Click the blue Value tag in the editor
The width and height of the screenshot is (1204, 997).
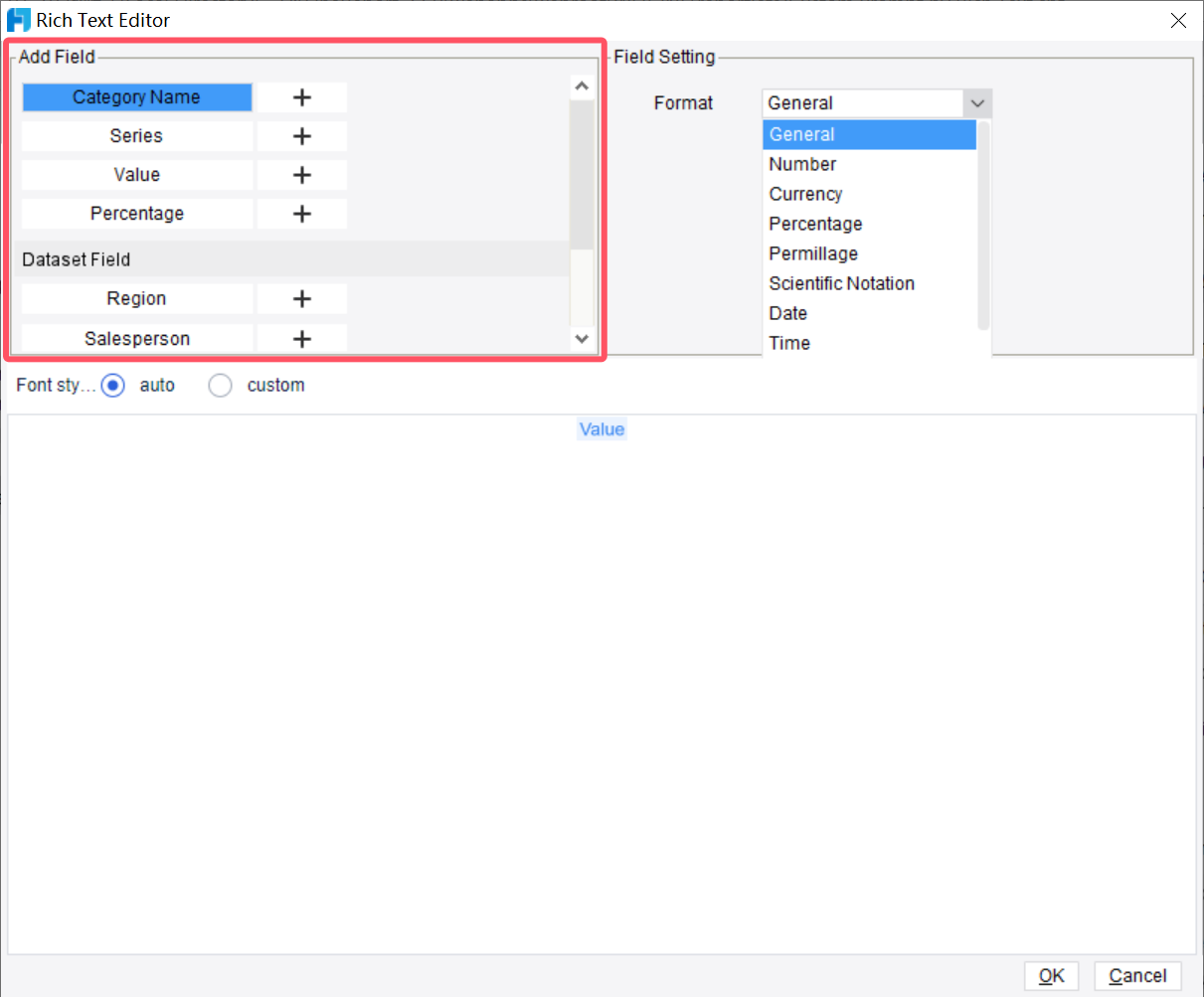click(602, 428)
